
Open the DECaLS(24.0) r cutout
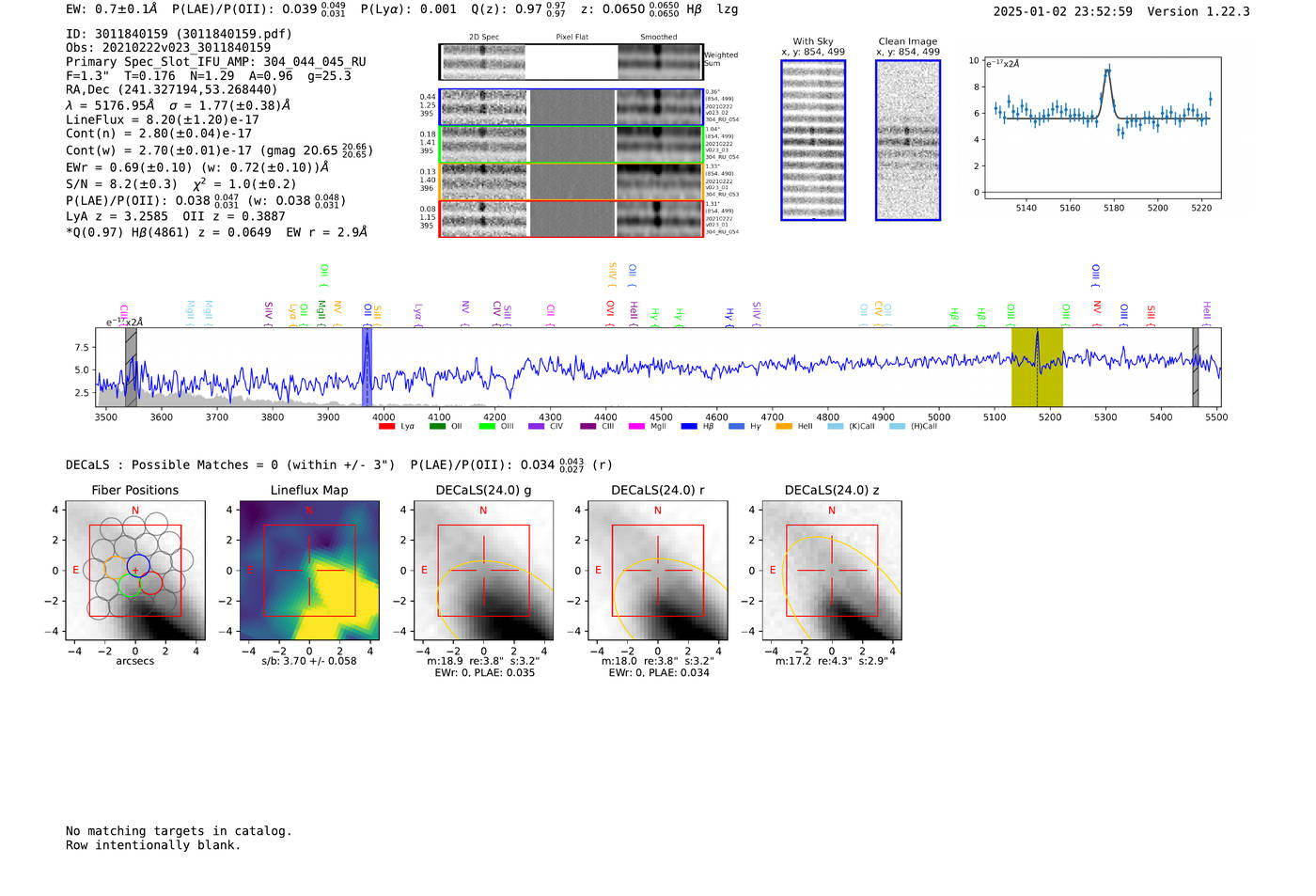[x=657, y=570]
